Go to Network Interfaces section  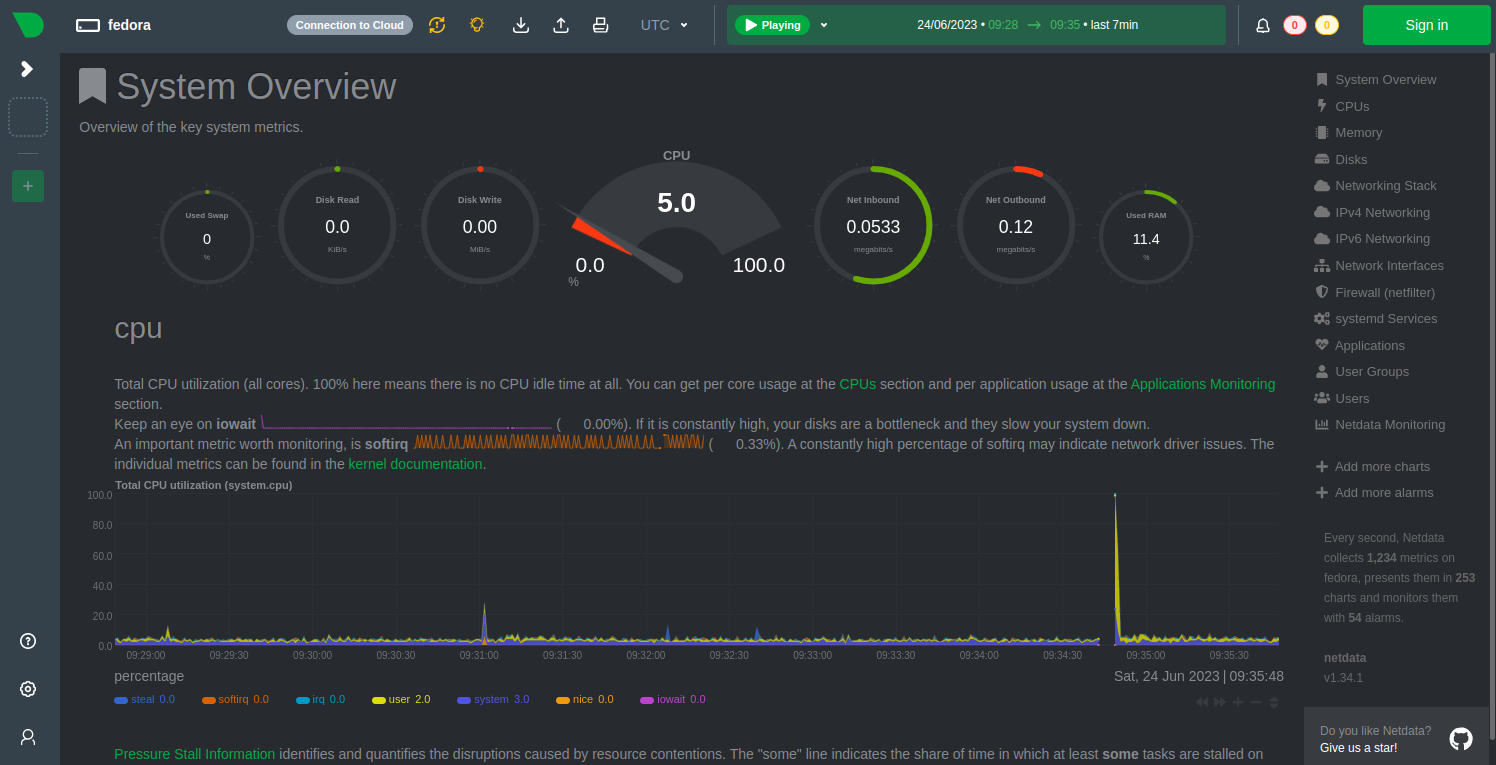(x=1388, y=266)
